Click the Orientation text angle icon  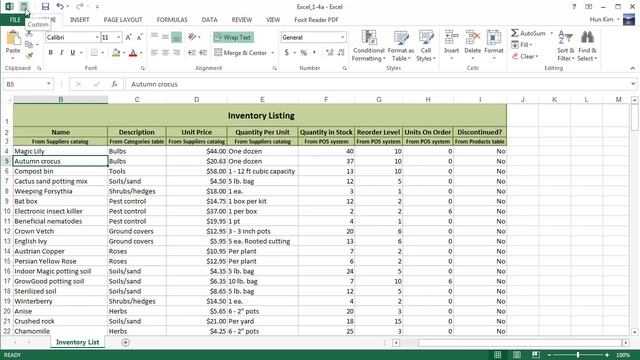pos(192,37)
